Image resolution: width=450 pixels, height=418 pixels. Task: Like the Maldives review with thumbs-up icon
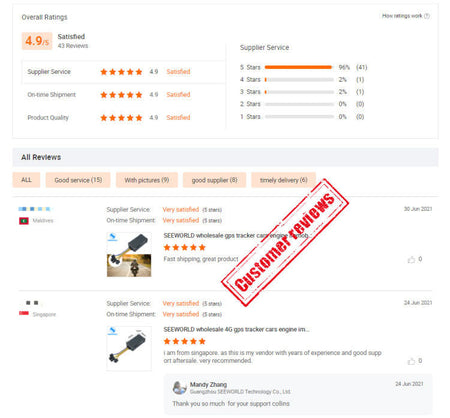click(x=411, y=260)
